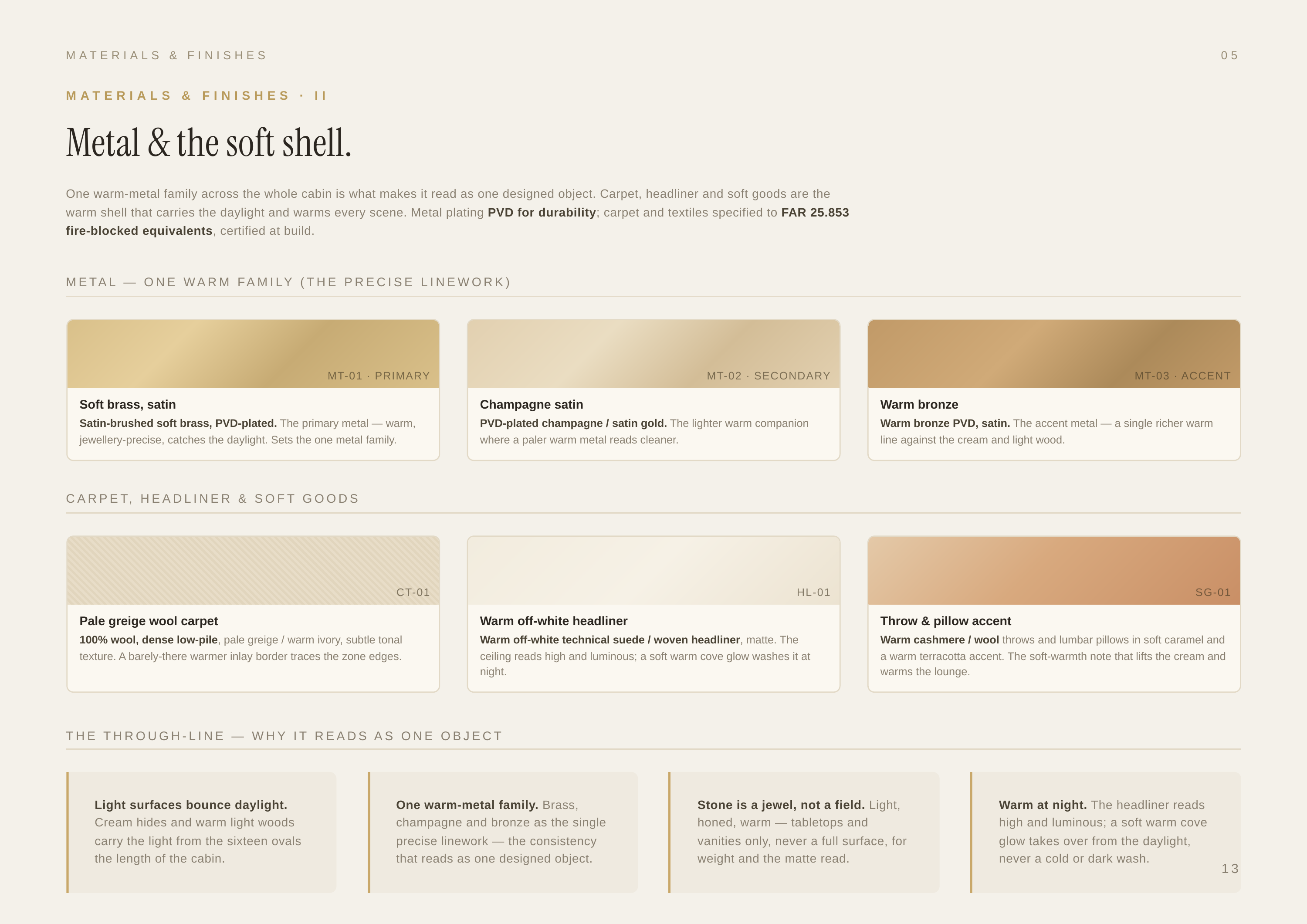Image resolution: width=1307 pixels, height=924 pixels.
Task: Click the MT-02 Secondary champagne swatch
Action: coord(653,354)
